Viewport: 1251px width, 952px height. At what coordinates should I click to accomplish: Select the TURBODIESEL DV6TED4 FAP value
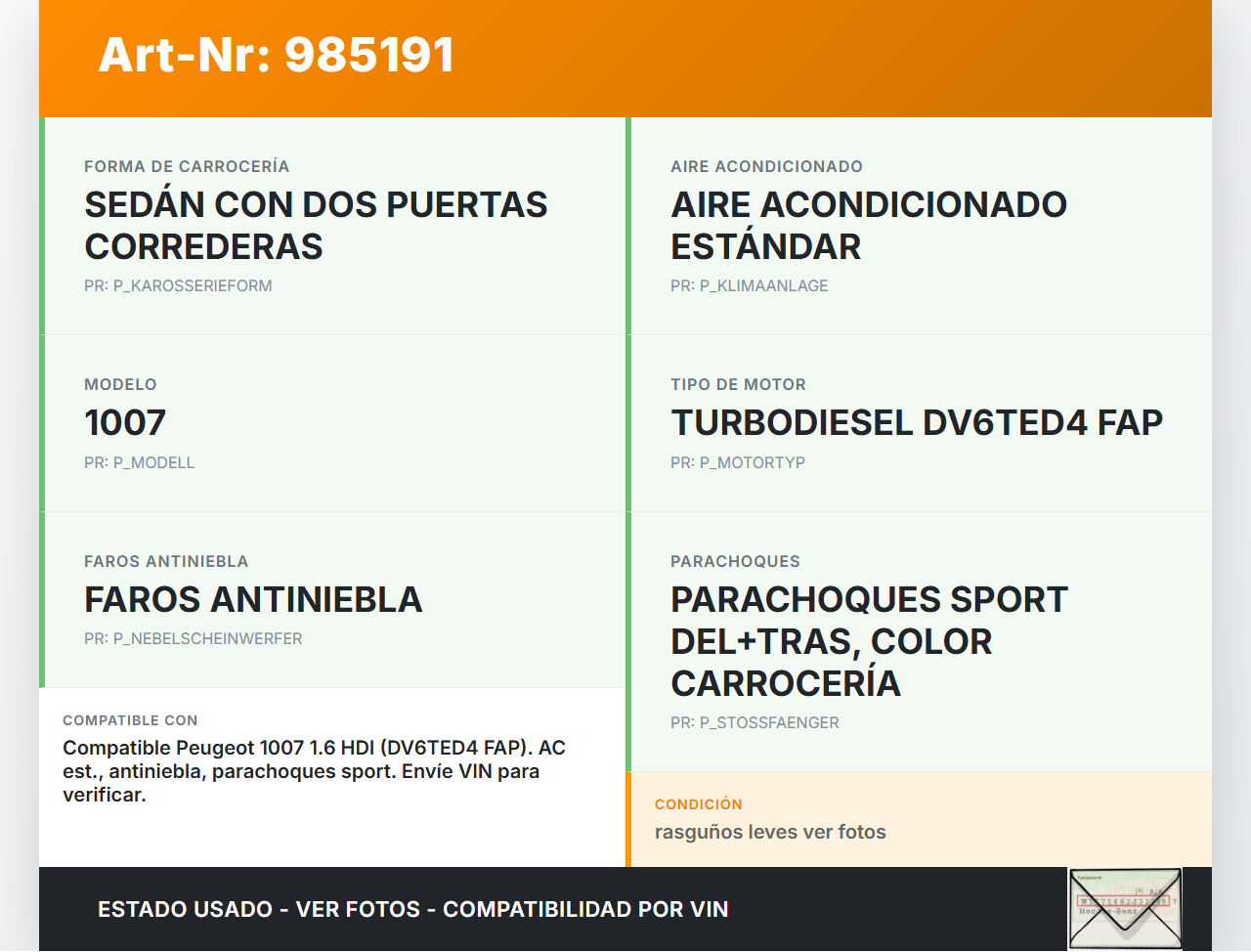(916, 423)
